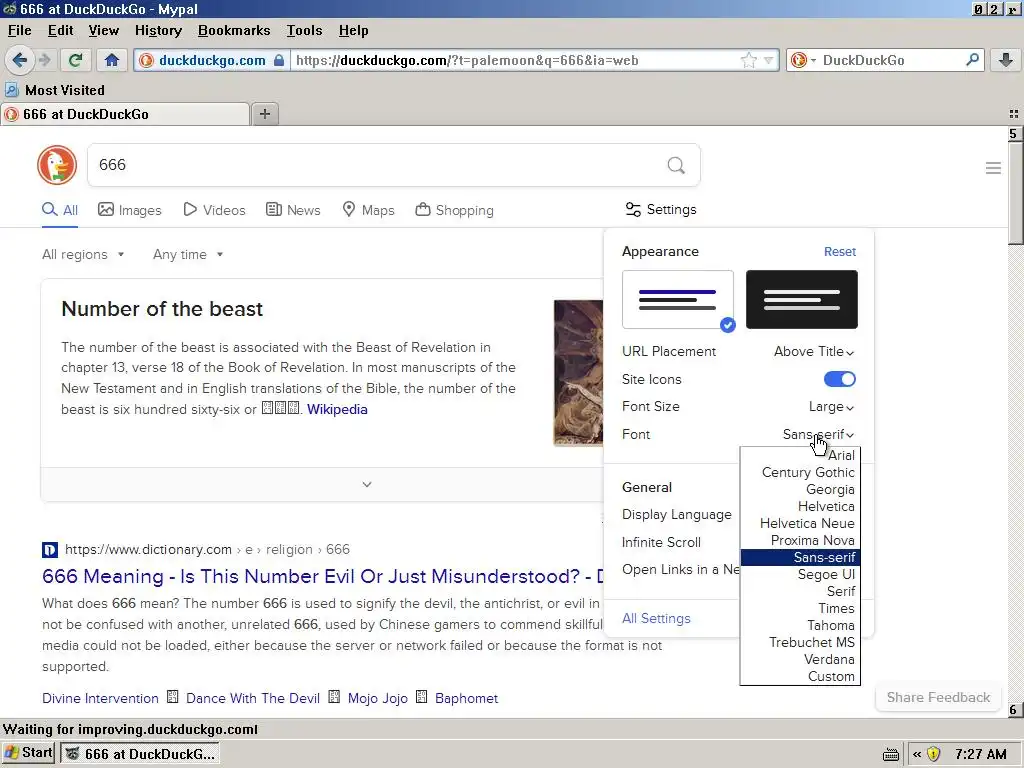Click the shield icon in system tray
The image size is (1024, 768).
[933, 754]
